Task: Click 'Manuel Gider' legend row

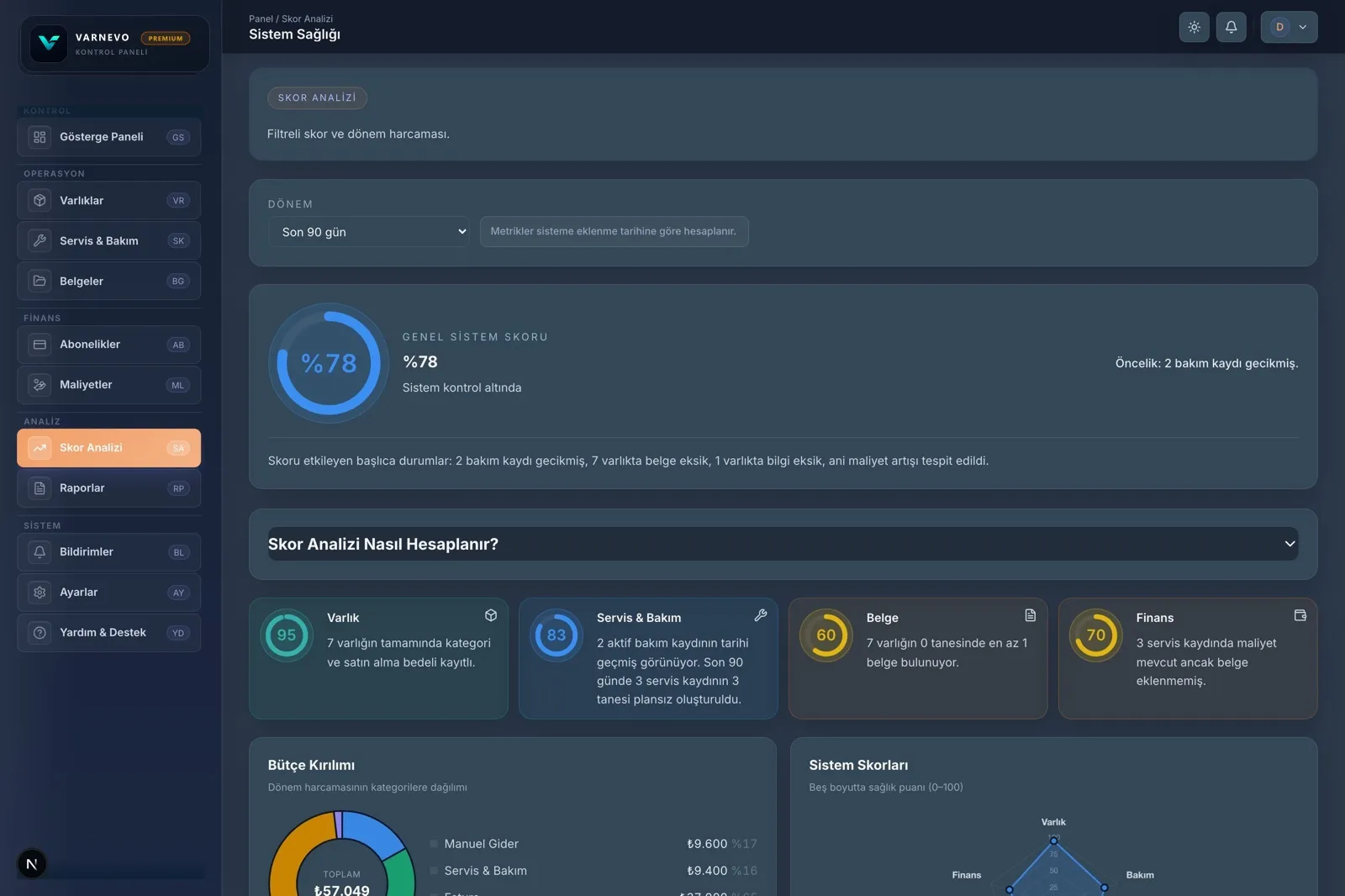Action: coord(593,844)
